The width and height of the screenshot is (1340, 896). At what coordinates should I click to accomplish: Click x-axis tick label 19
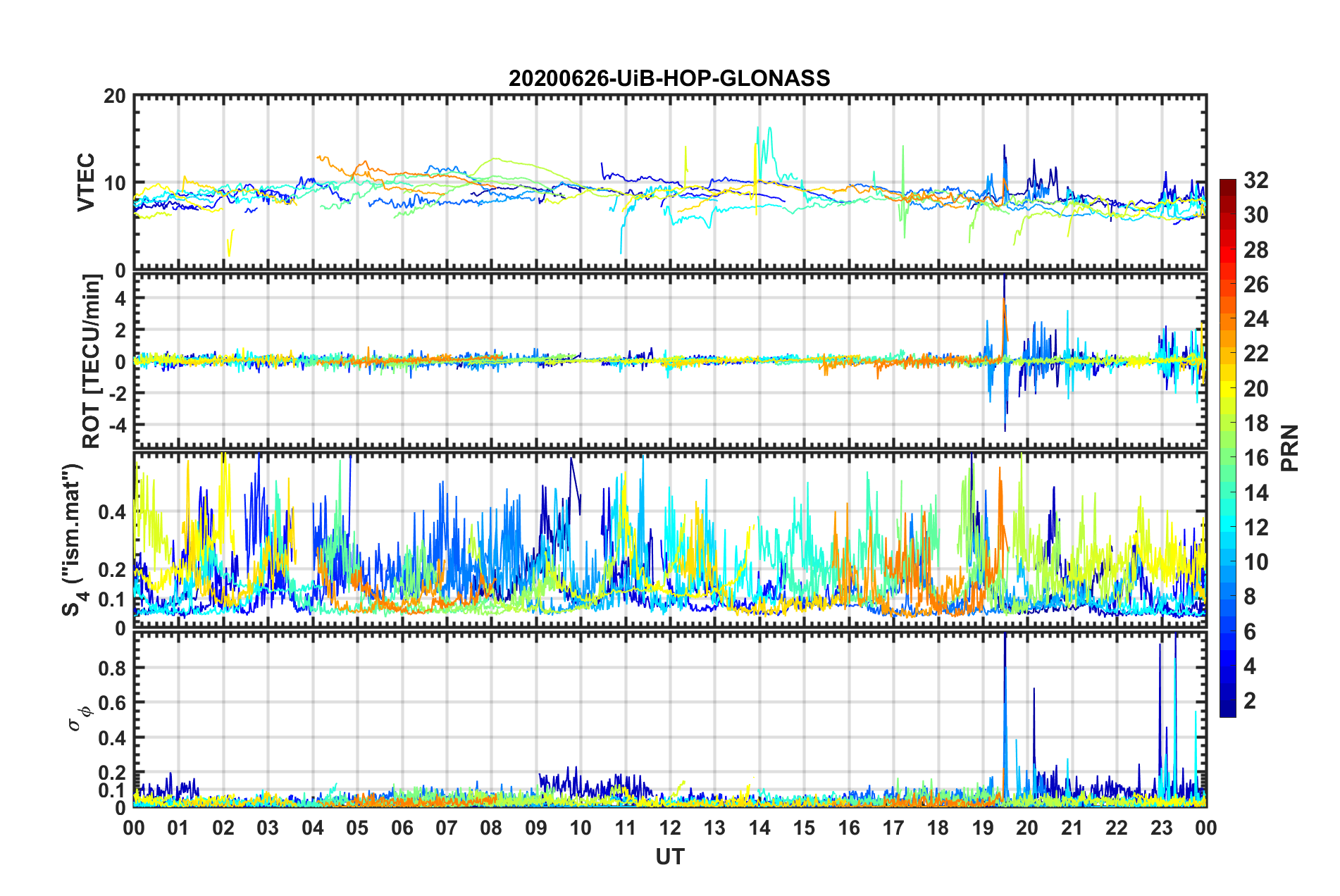pos(983,828)
